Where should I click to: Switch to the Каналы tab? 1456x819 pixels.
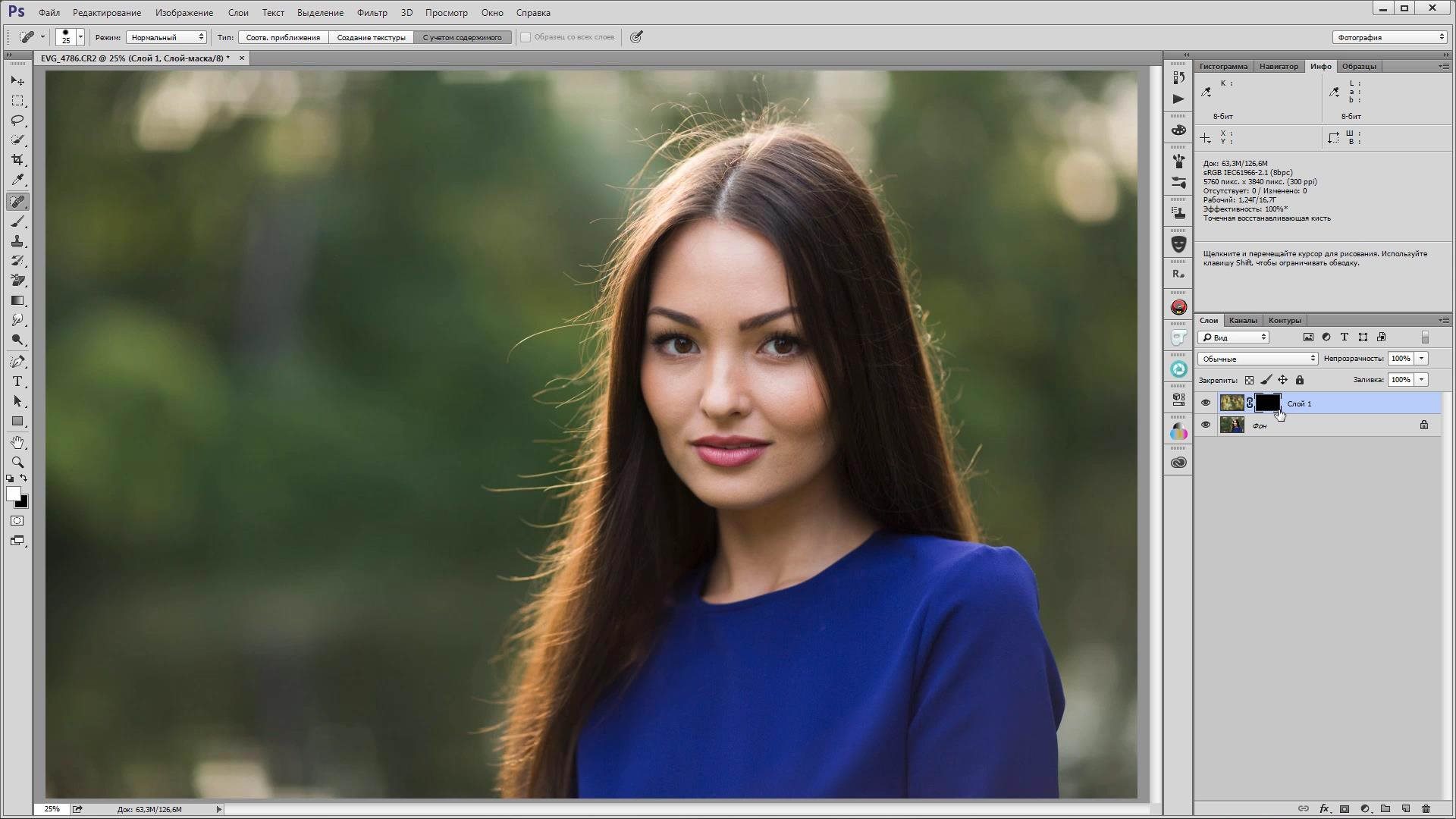[x=1243, y=320]
